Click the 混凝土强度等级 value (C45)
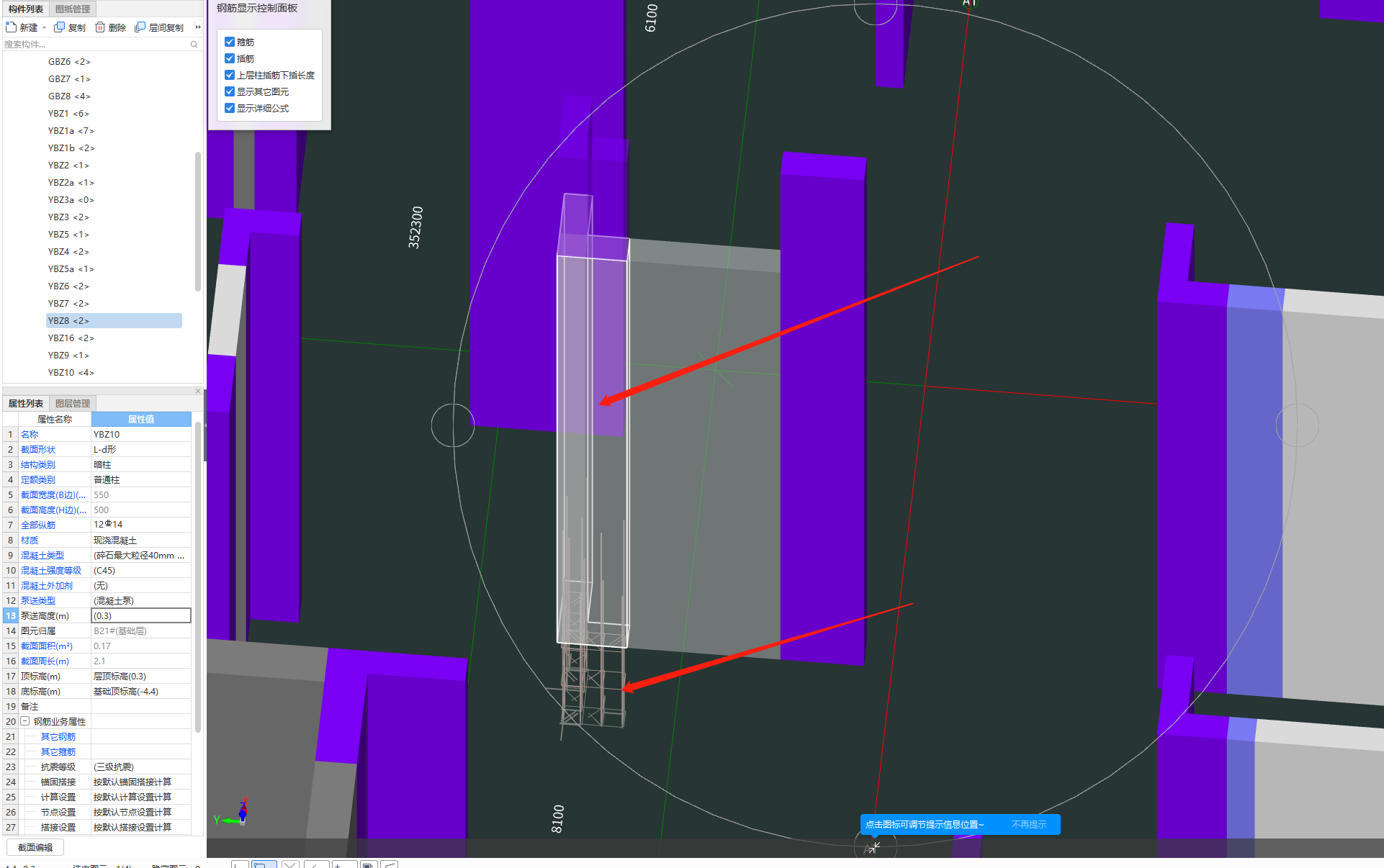 [141, 571]
